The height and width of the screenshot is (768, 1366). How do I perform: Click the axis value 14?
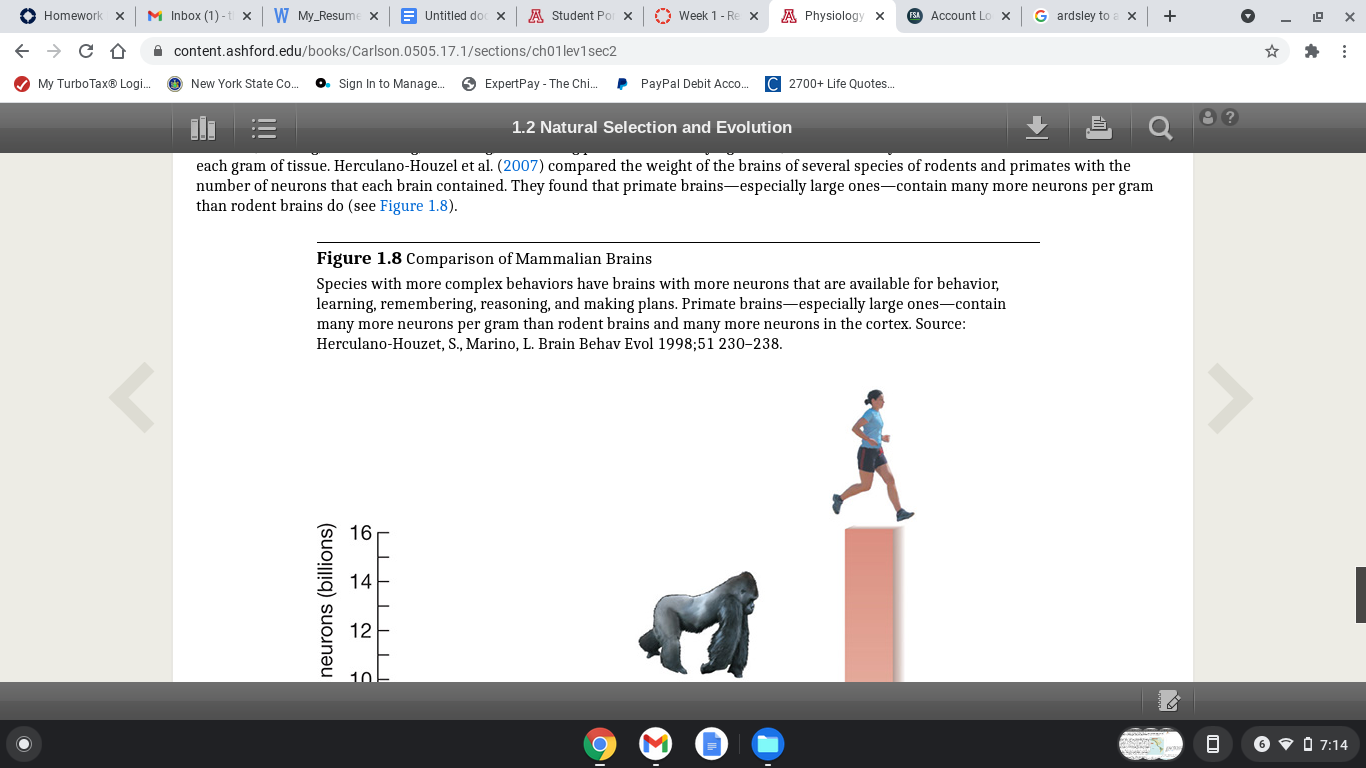tap(361, 582)
